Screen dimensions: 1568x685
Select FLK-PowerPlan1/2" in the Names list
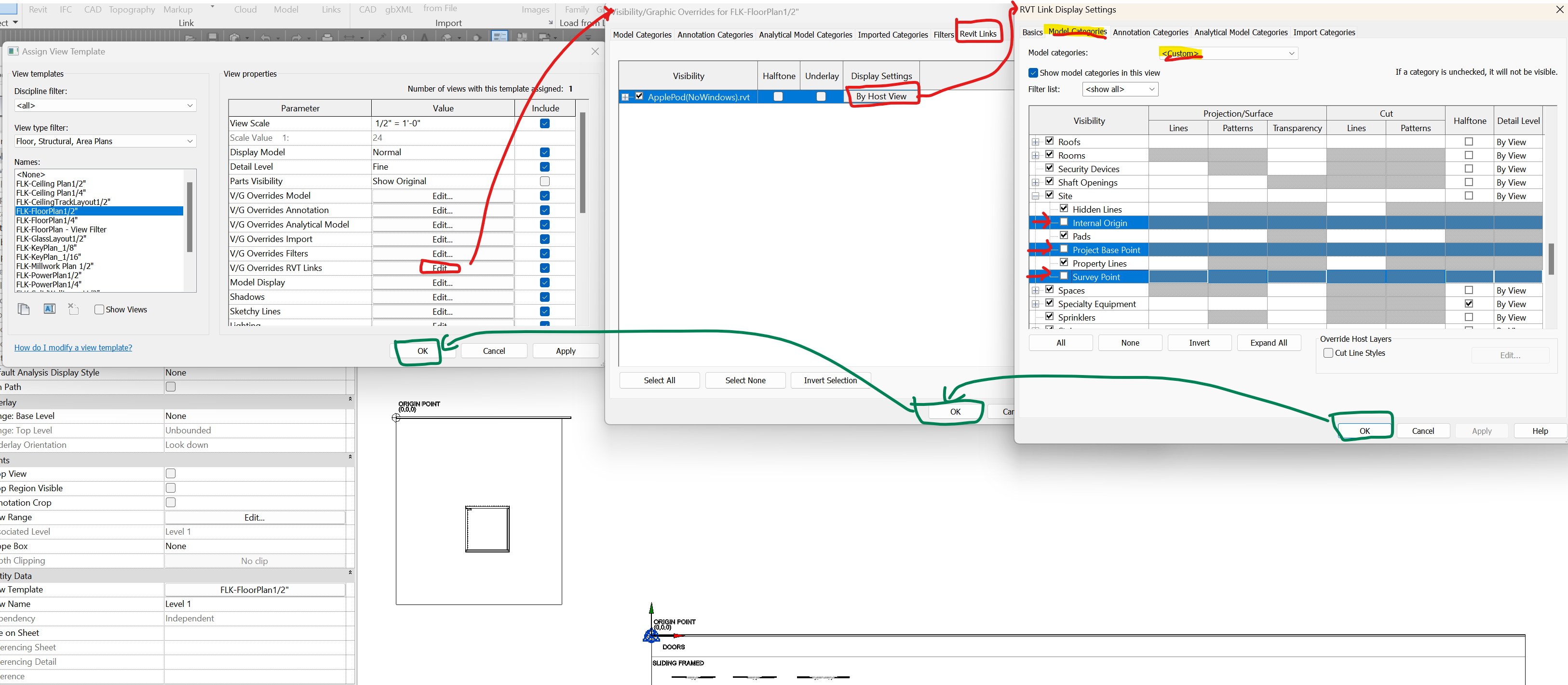click(48, 275)
